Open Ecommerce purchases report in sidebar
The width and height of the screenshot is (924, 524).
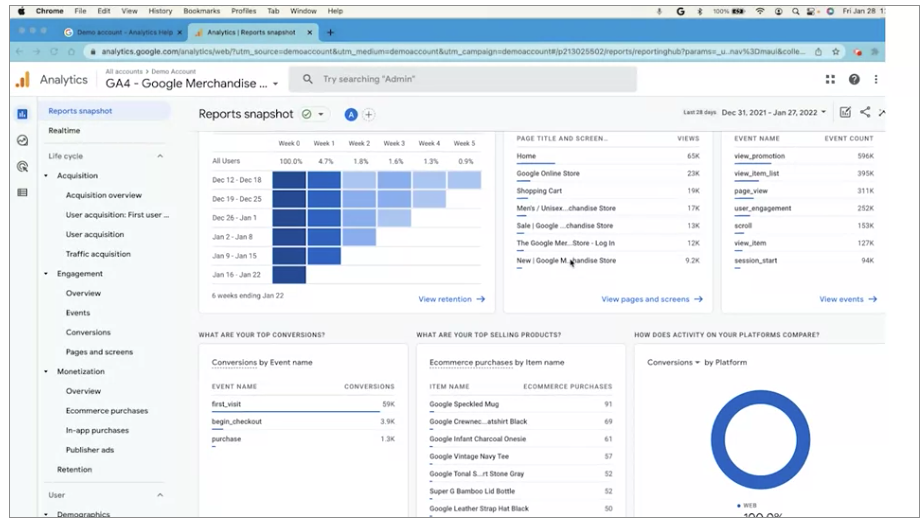[x=107, y=411]
